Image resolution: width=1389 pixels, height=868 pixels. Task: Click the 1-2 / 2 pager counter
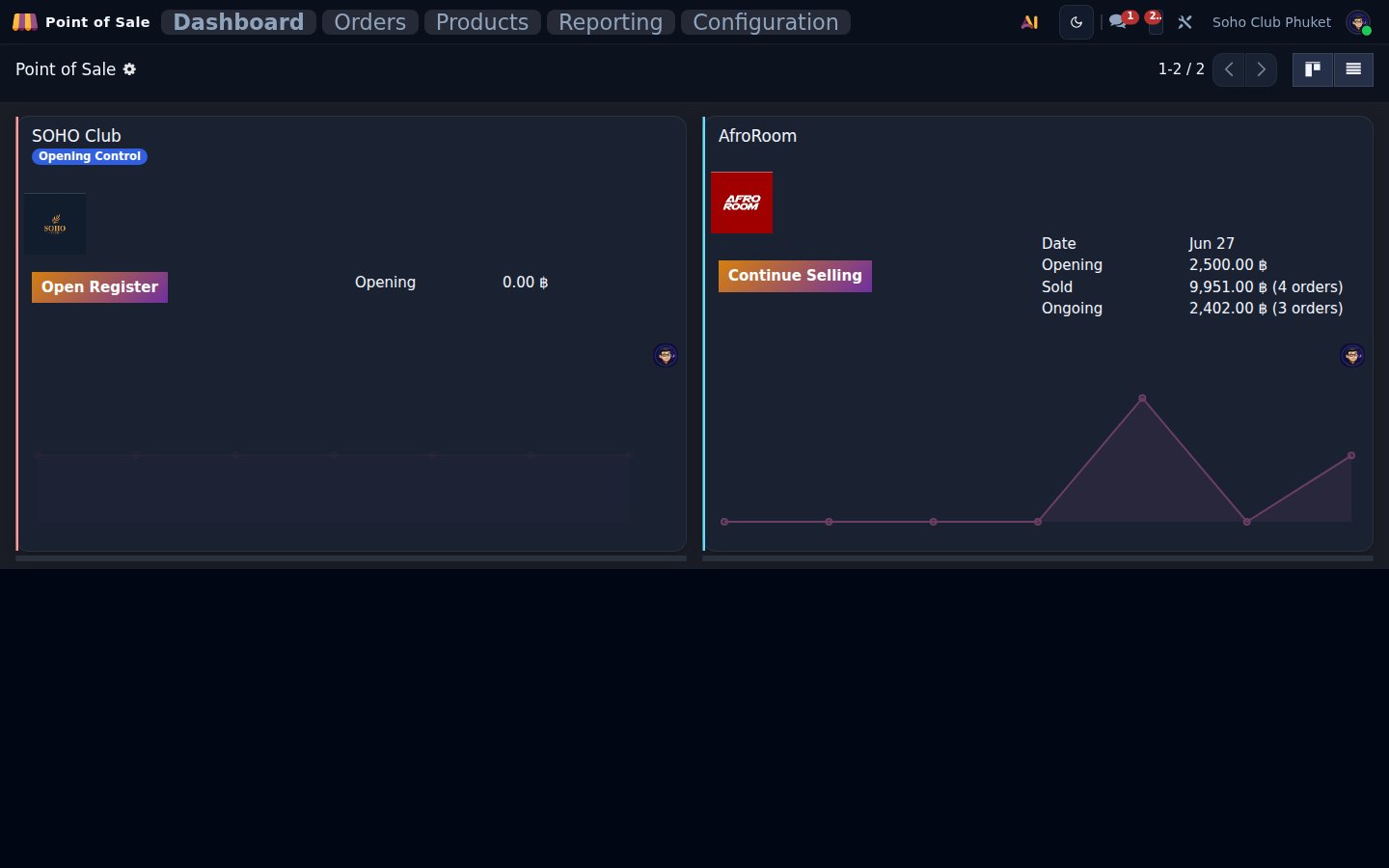point(1182,69)
